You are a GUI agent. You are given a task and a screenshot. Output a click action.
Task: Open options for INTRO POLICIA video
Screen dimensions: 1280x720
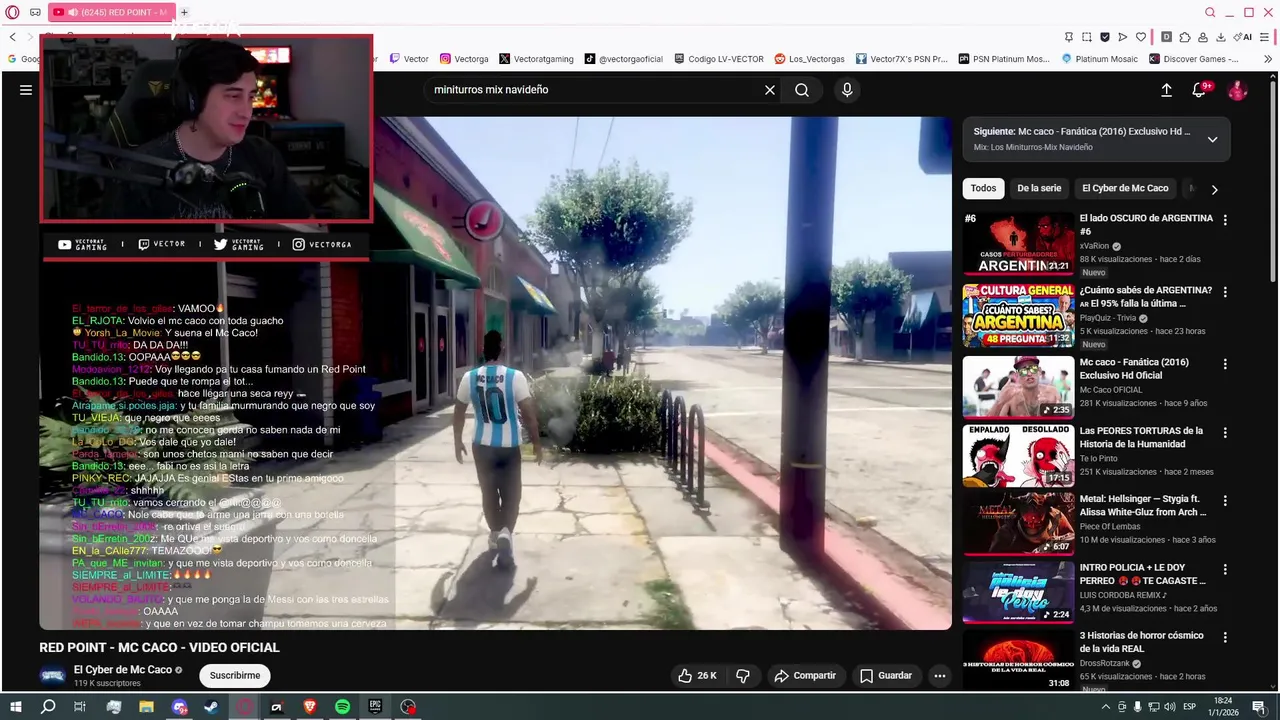1225,569
